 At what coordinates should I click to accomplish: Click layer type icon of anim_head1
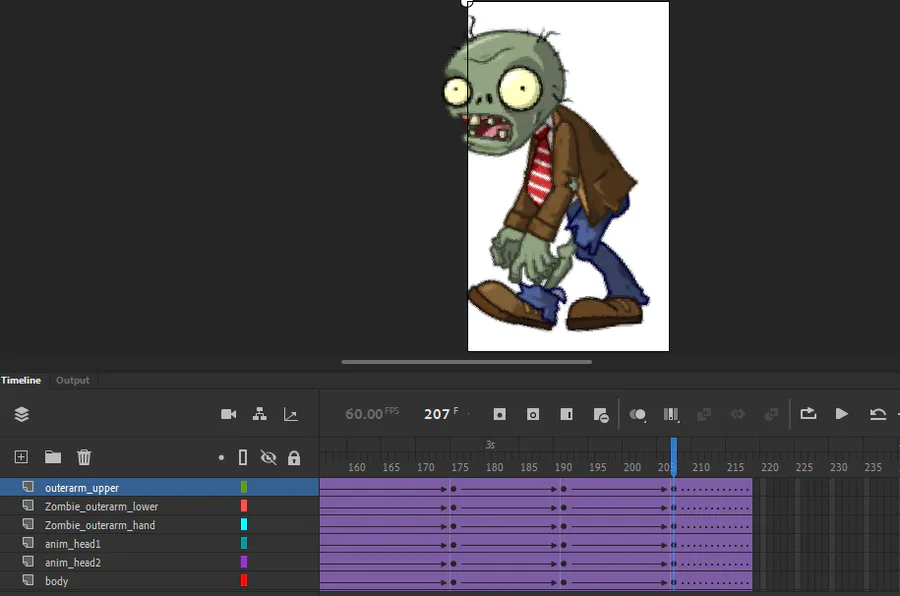[x=28, y=543]
